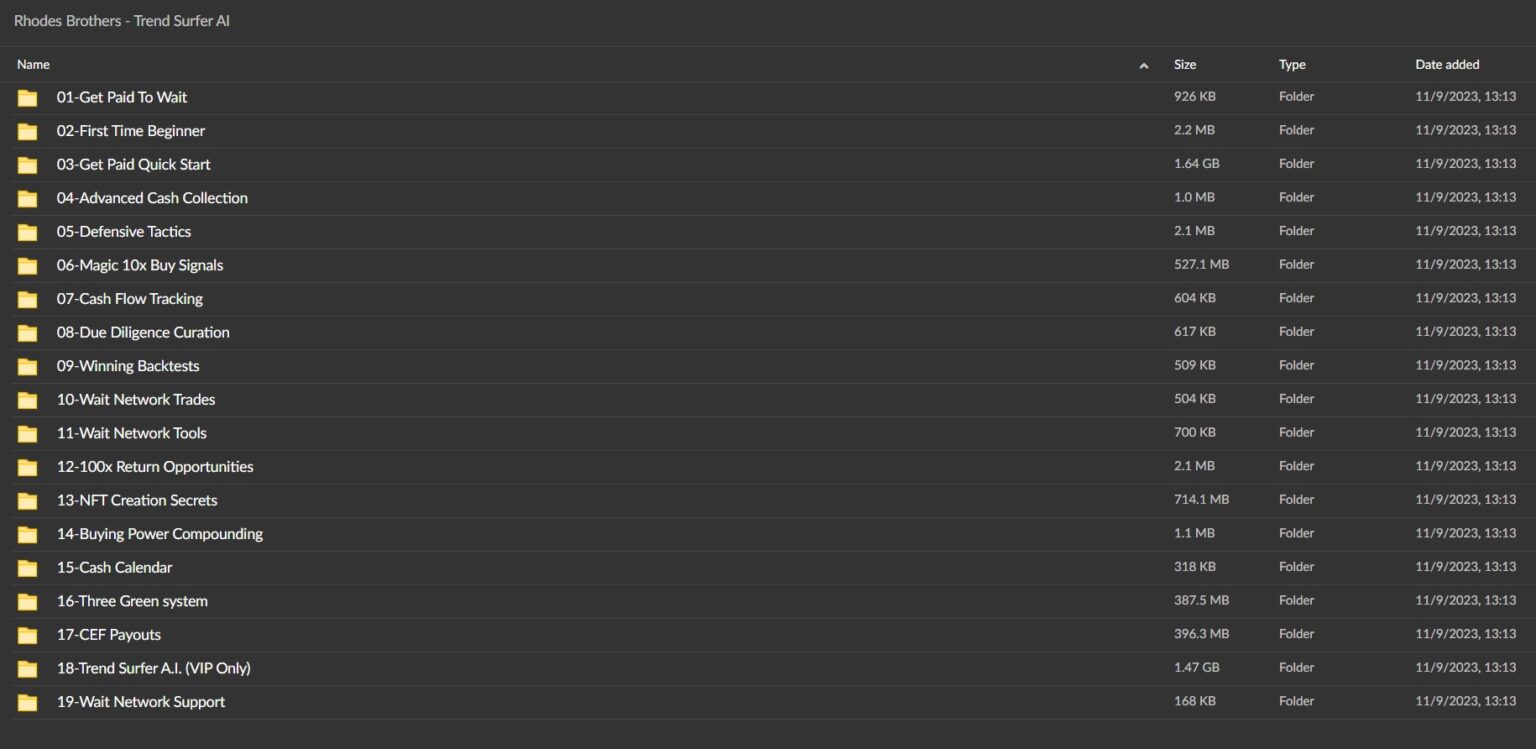Sort the list by Type column
The width and height of the screenshot is (1536, 749).
point(1292,64)
